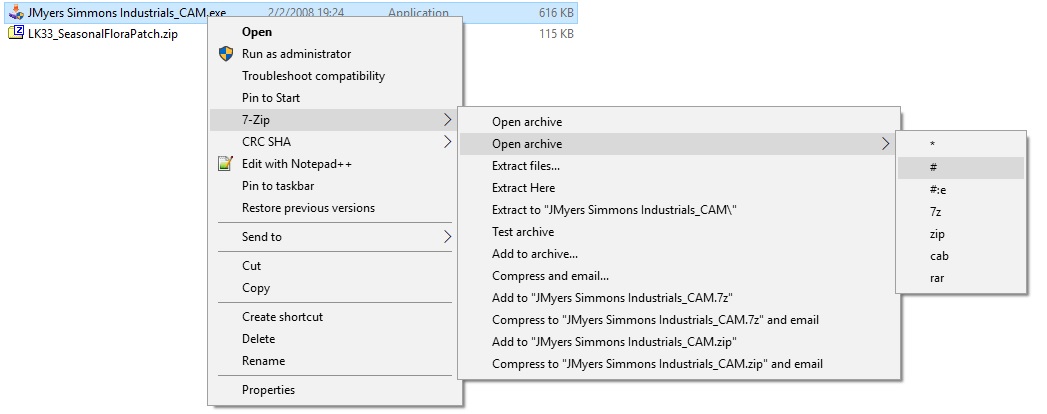1047x414 pixels.
Task: Select the LK33_SeasonalFloraPatch.zip file name
Action: click(103, 34)
